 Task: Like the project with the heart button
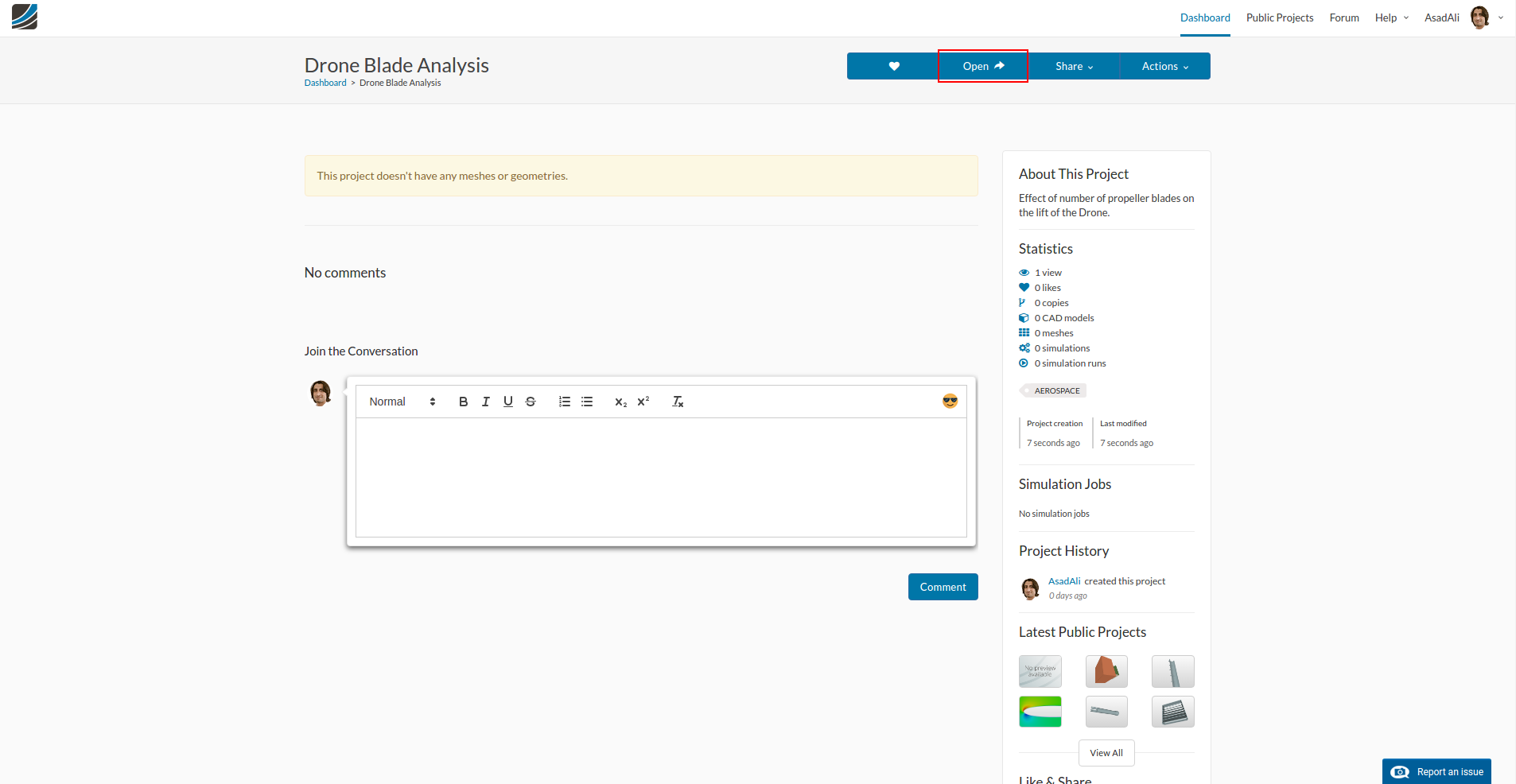[x=893, y=66]
